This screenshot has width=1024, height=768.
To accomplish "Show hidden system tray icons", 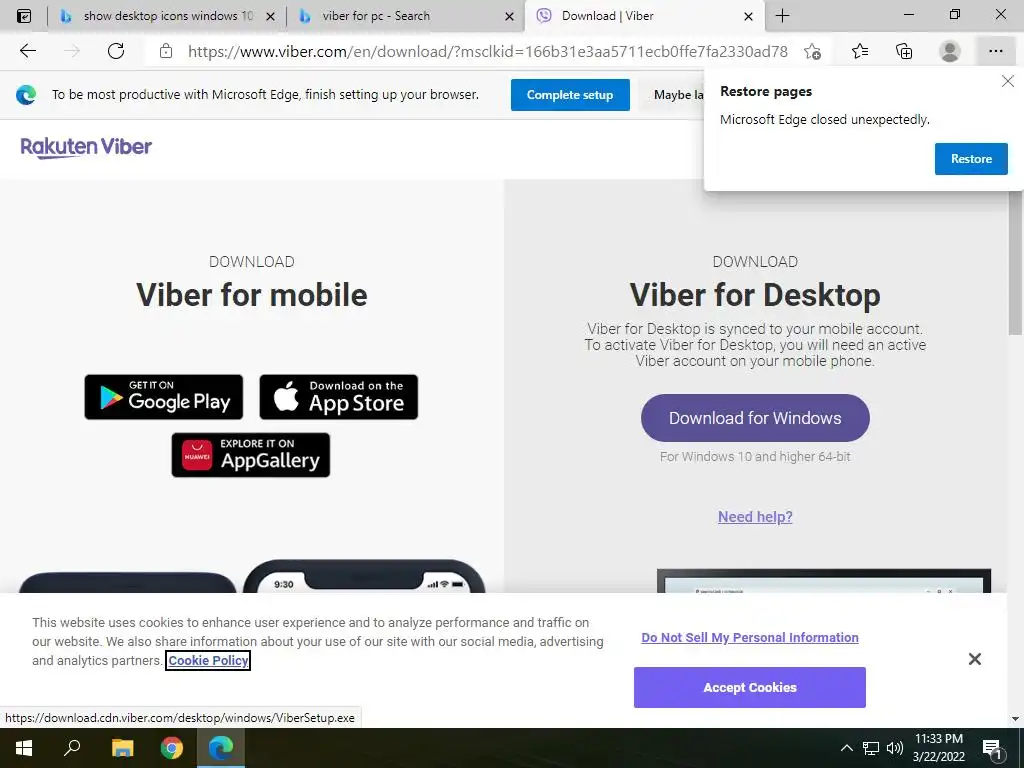I will (x=846, y=748).
